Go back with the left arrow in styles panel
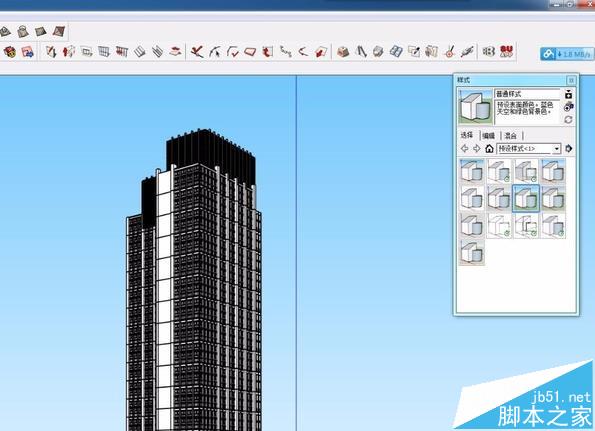Screen dimensions: 595x431 pyautogui.click(x=464, y=149)
